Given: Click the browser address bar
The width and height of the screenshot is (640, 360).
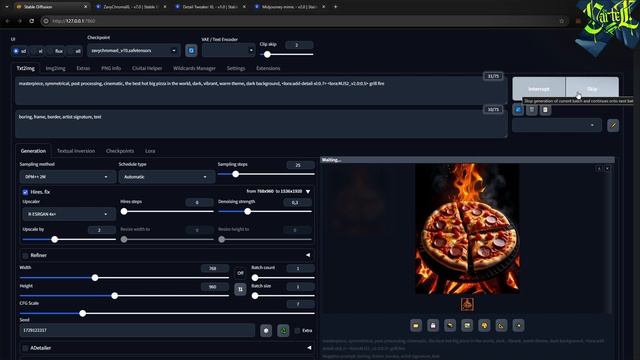Looking at the screenshot, I should pos(302,21).
